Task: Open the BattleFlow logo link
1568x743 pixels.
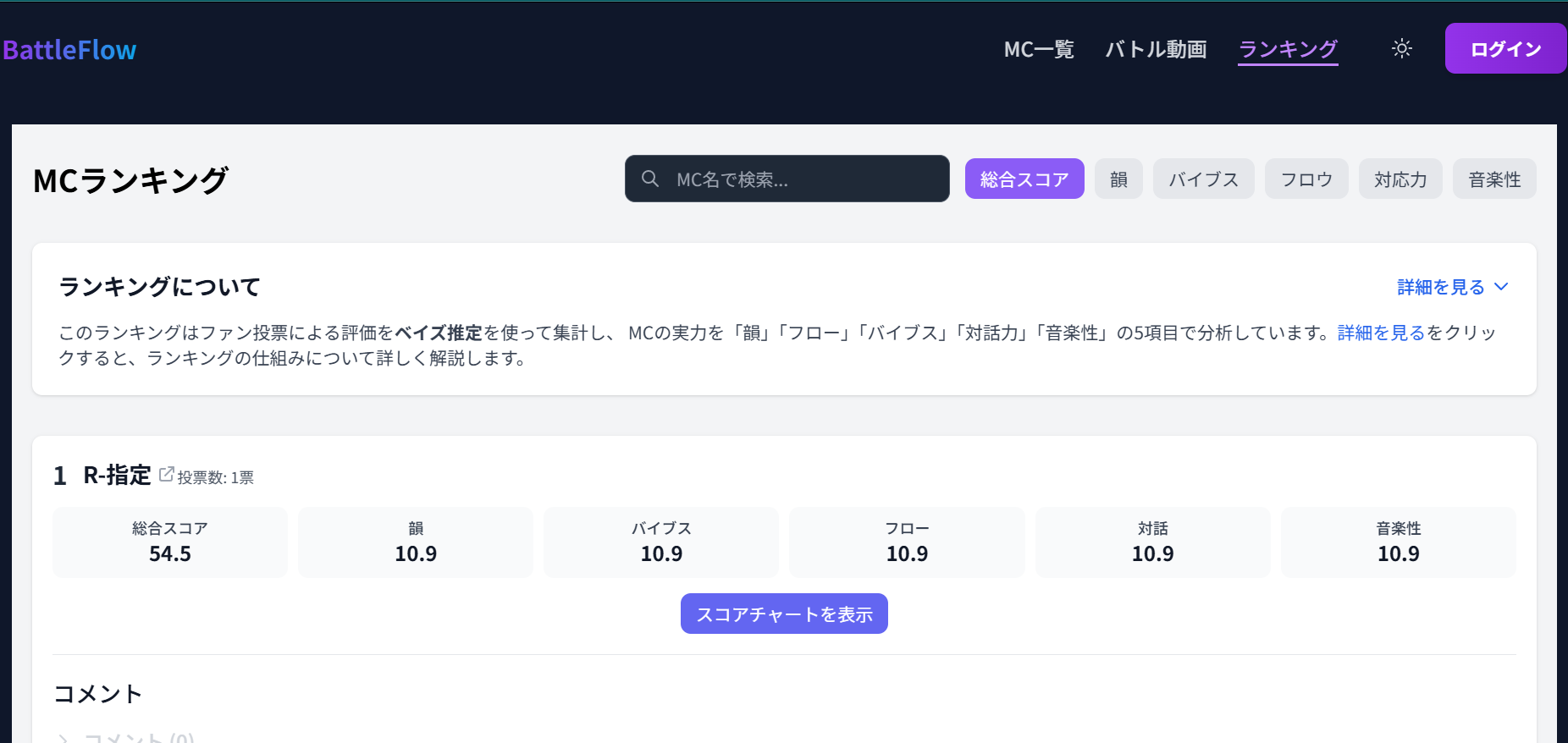Action: [x=69, y=50]
